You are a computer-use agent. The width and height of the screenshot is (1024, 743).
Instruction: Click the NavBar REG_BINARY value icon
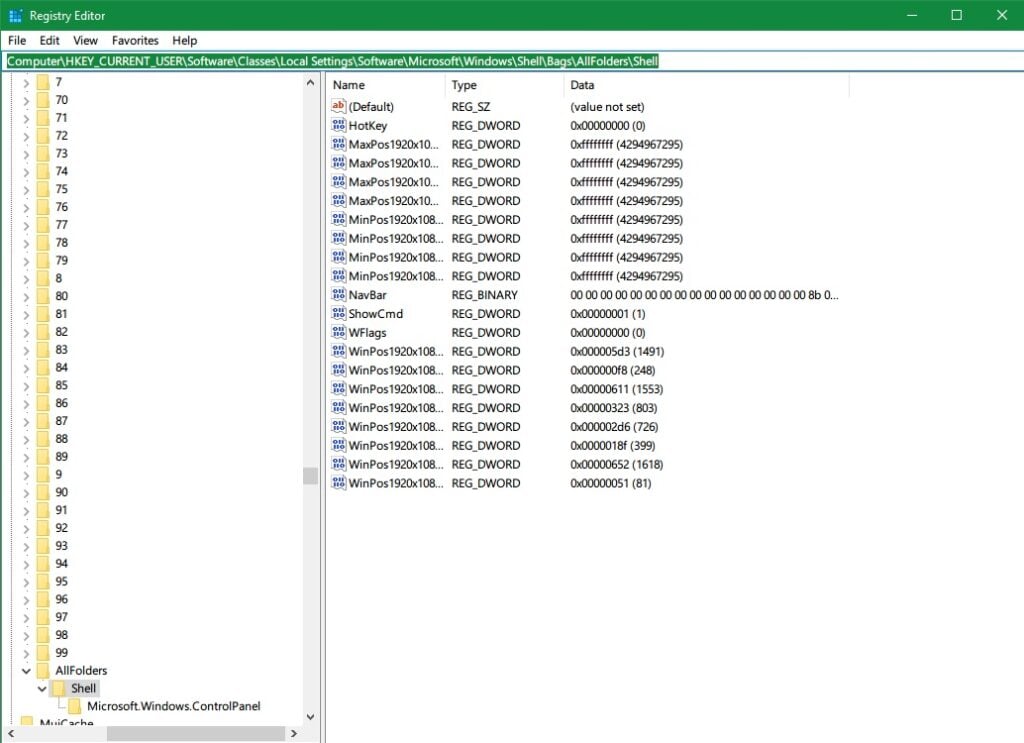(339, 295)
